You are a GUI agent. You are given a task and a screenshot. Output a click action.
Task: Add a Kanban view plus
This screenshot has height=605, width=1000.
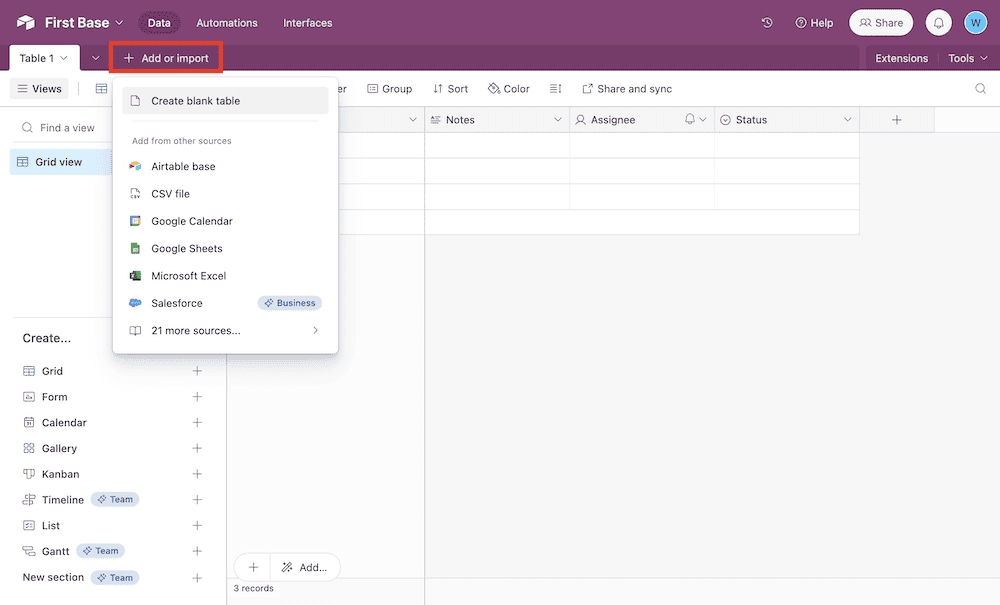point(197,474)
